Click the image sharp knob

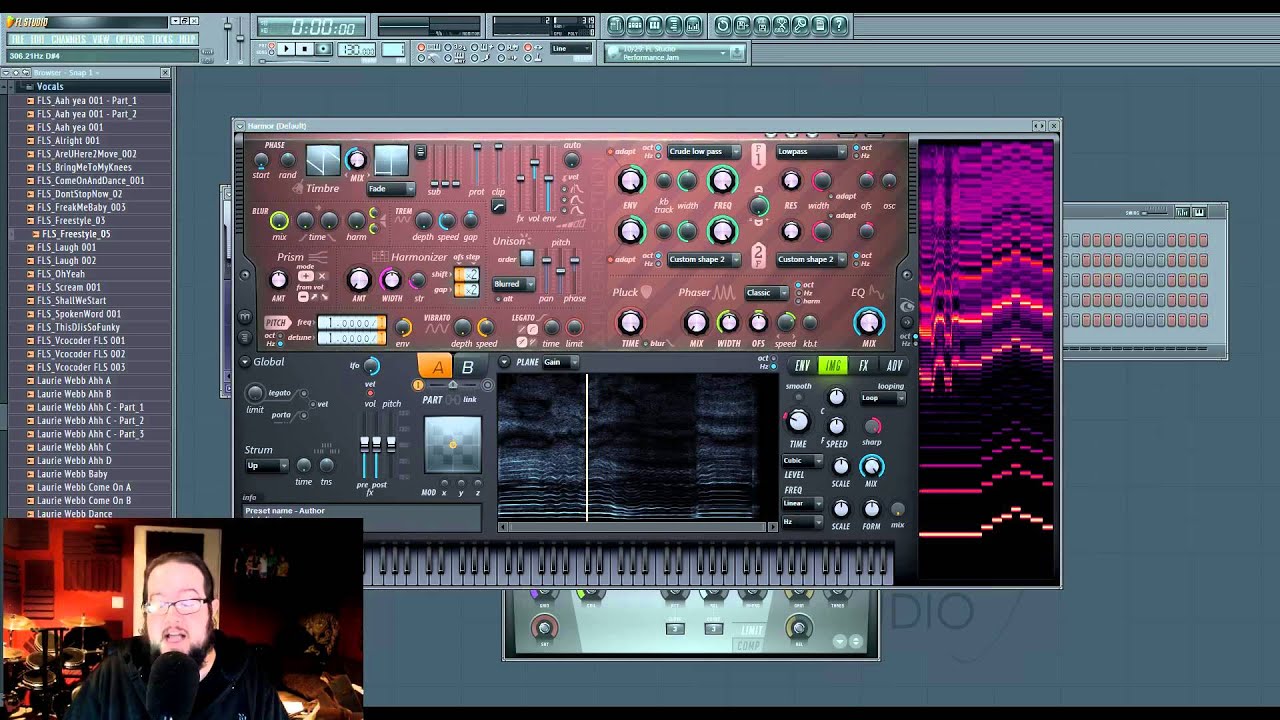click(x=872, y=426)
